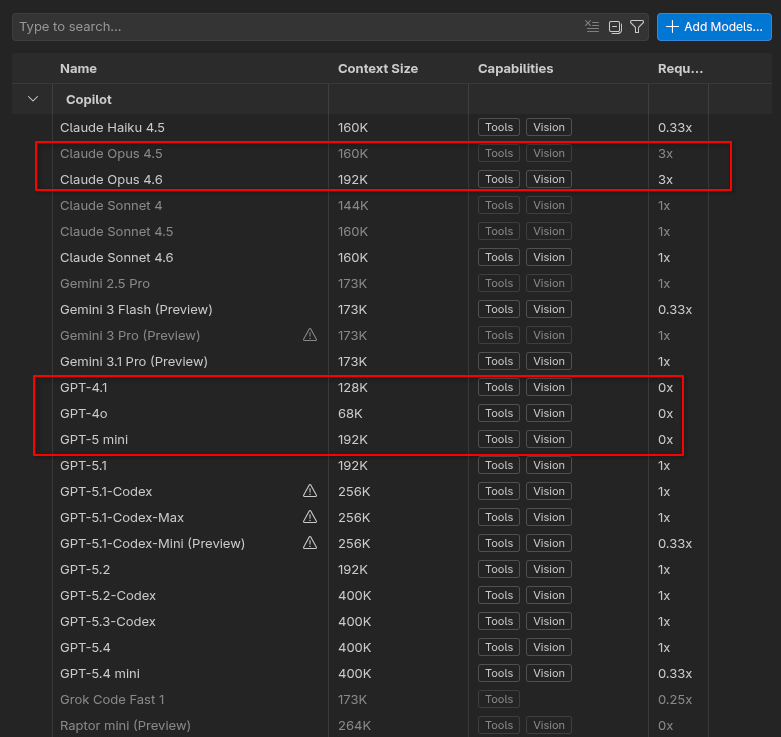Select the Gemini 3 Flash (Preview) model
The height and width of the screenshot is (737, 781).
pos(136,309)
